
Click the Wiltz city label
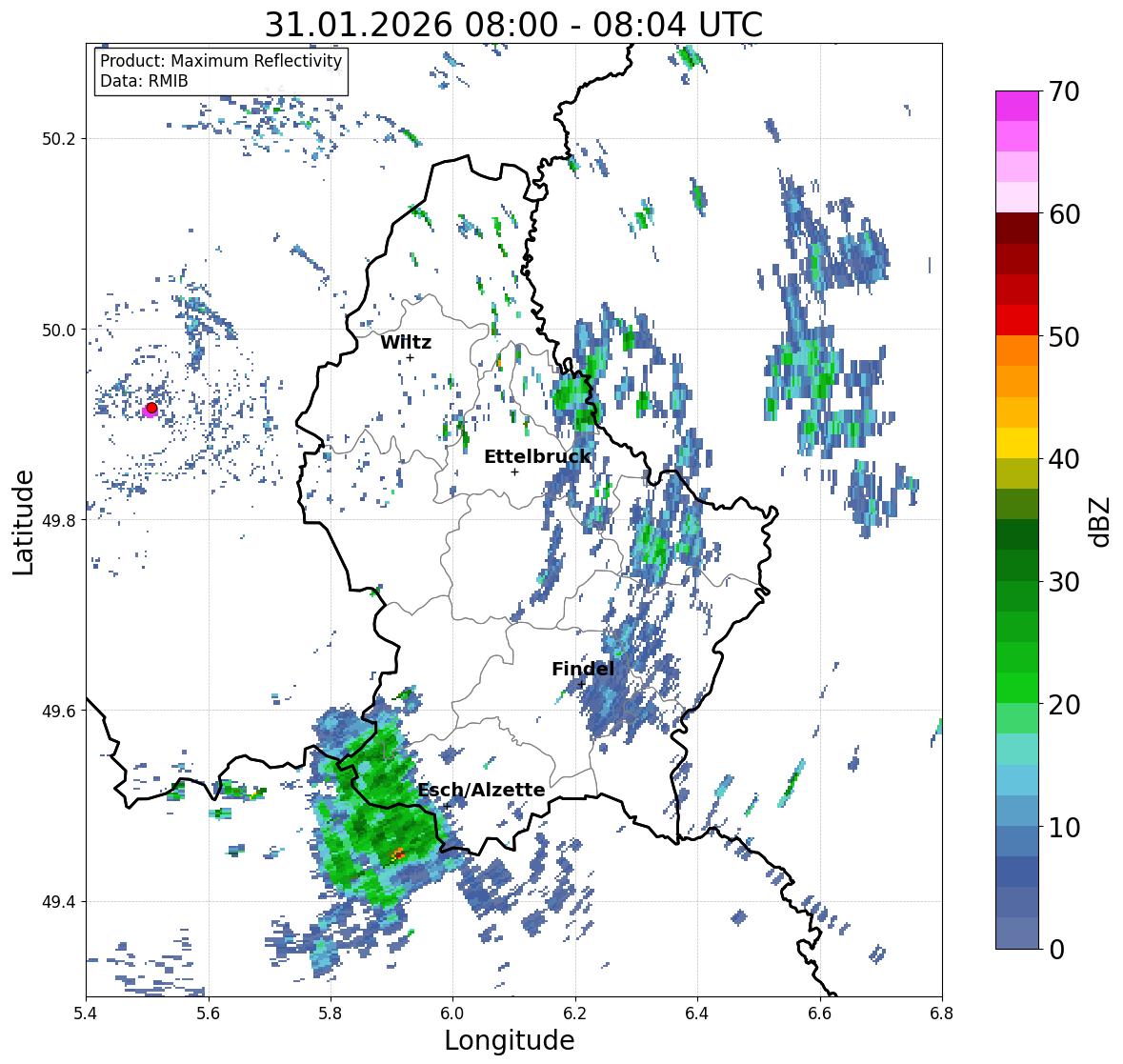(x=406, y=342)
